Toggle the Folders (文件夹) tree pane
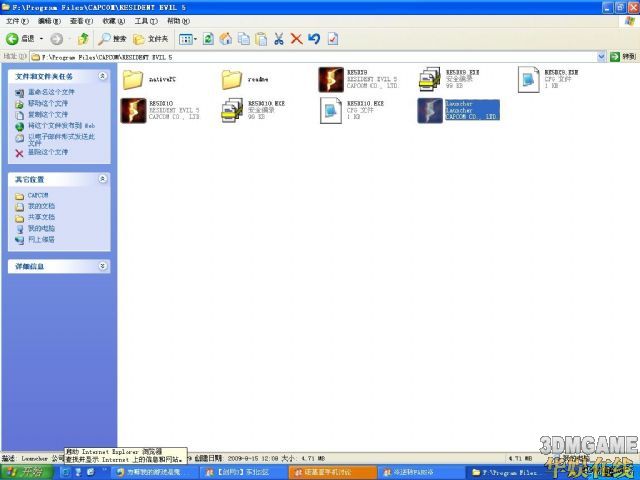 click(151, 39)
